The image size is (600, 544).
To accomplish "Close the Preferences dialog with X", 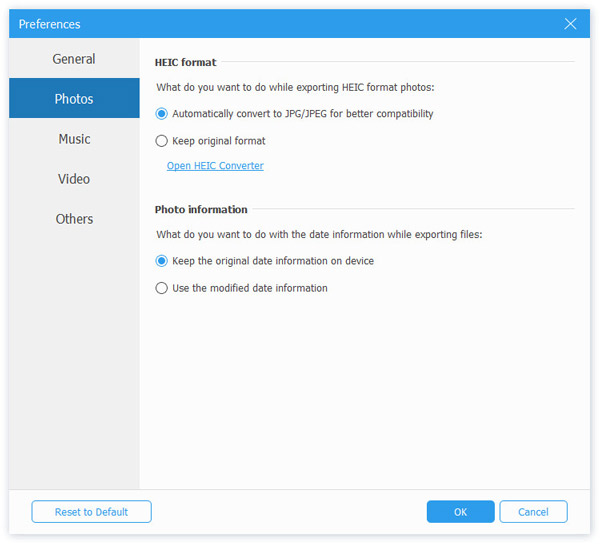I will click(x=570, y=24).
